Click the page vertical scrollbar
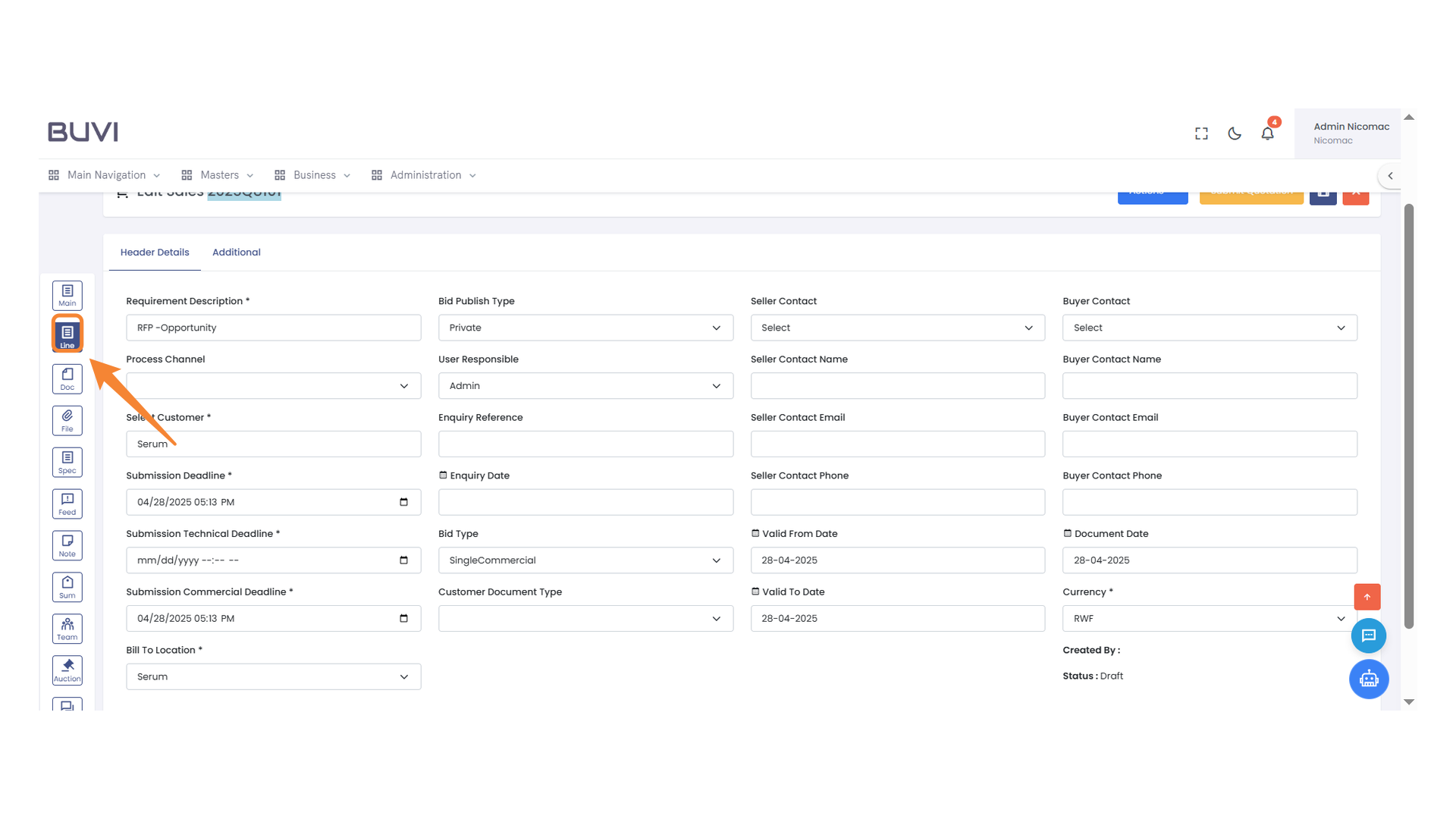 point(1409,416)
